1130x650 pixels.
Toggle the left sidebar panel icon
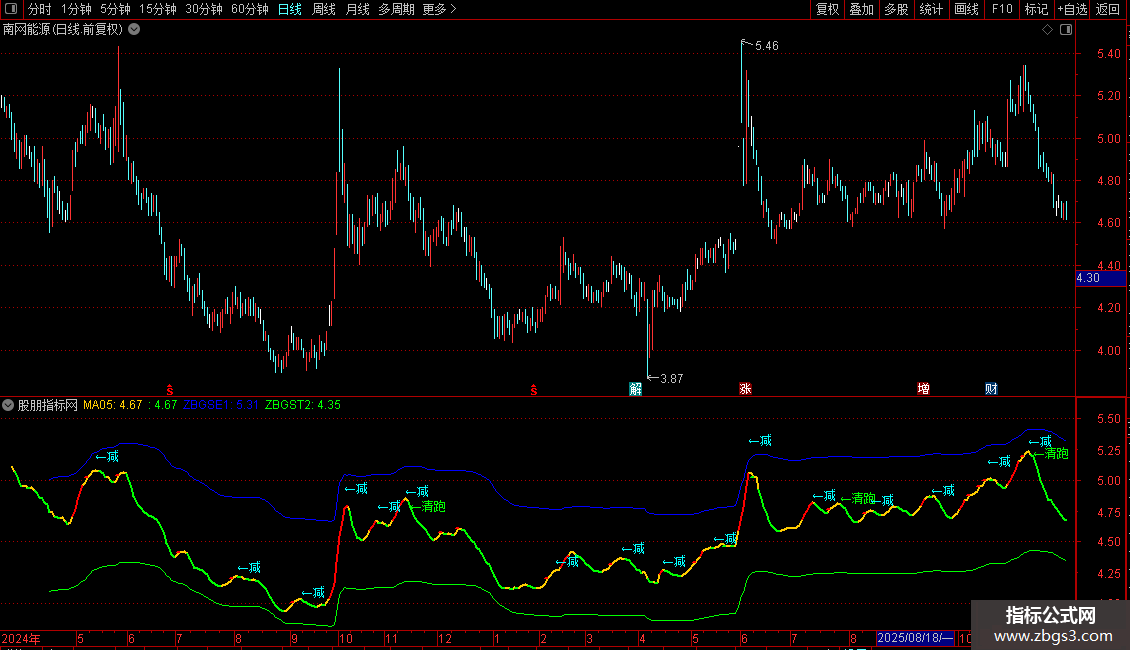pyautogui.click(x=11, y=9)
